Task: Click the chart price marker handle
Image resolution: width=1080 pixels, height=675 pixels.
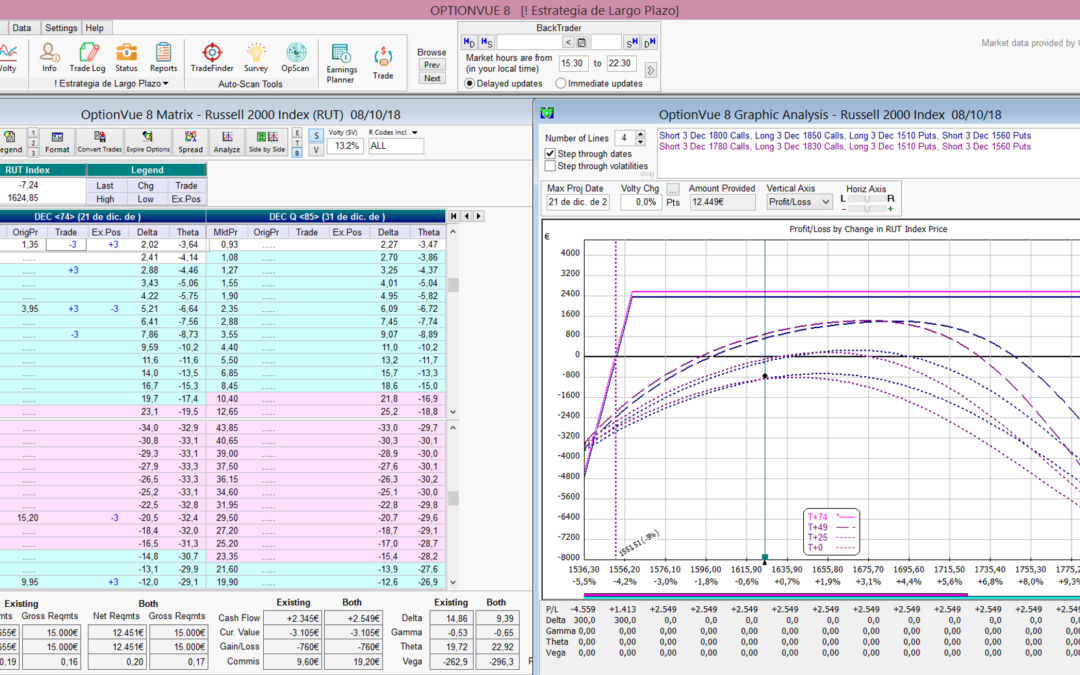Action: 765,558
